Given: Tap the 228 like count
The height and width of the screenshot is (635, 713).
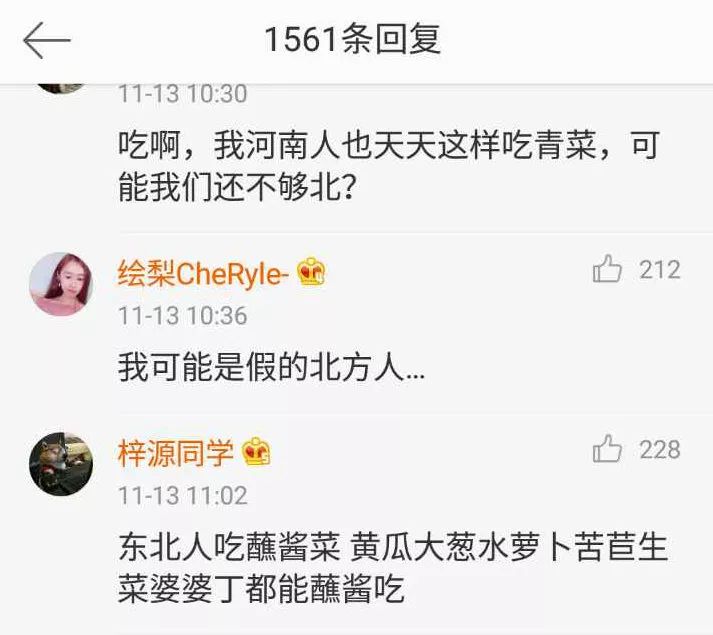Looking at the screenshot, I should [x=660, y=449].
